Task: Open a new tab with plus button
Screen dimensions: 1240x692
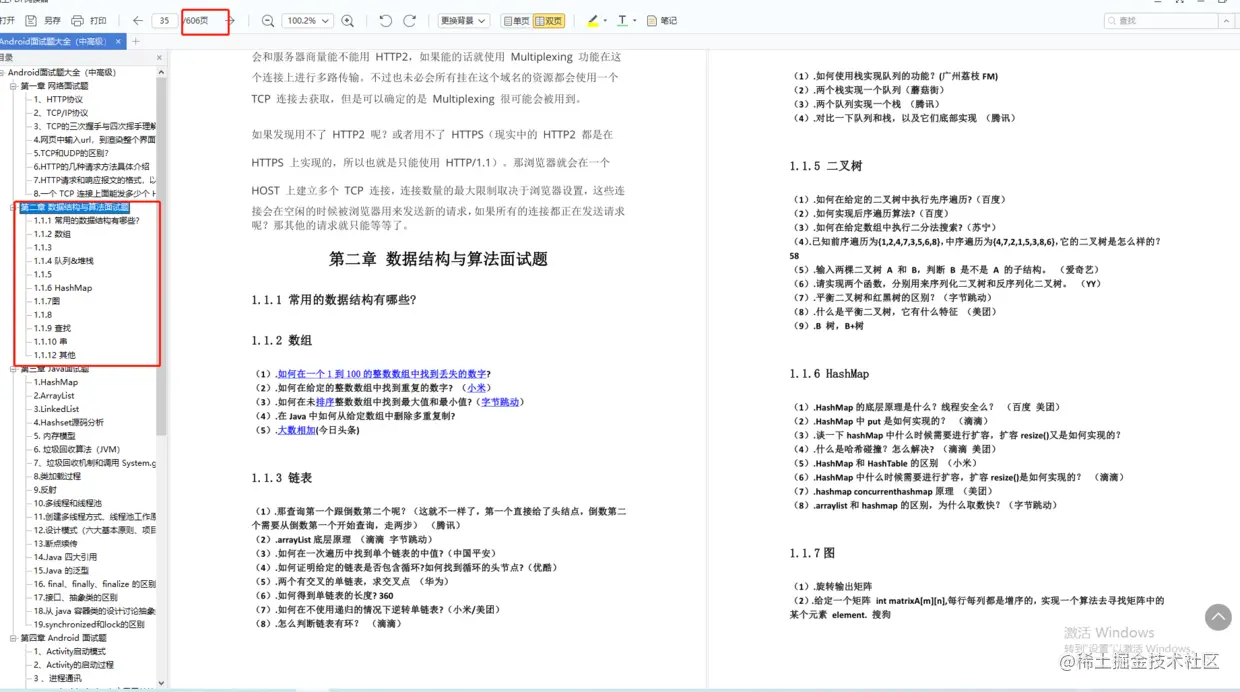Action: click(x=136, y=41)
